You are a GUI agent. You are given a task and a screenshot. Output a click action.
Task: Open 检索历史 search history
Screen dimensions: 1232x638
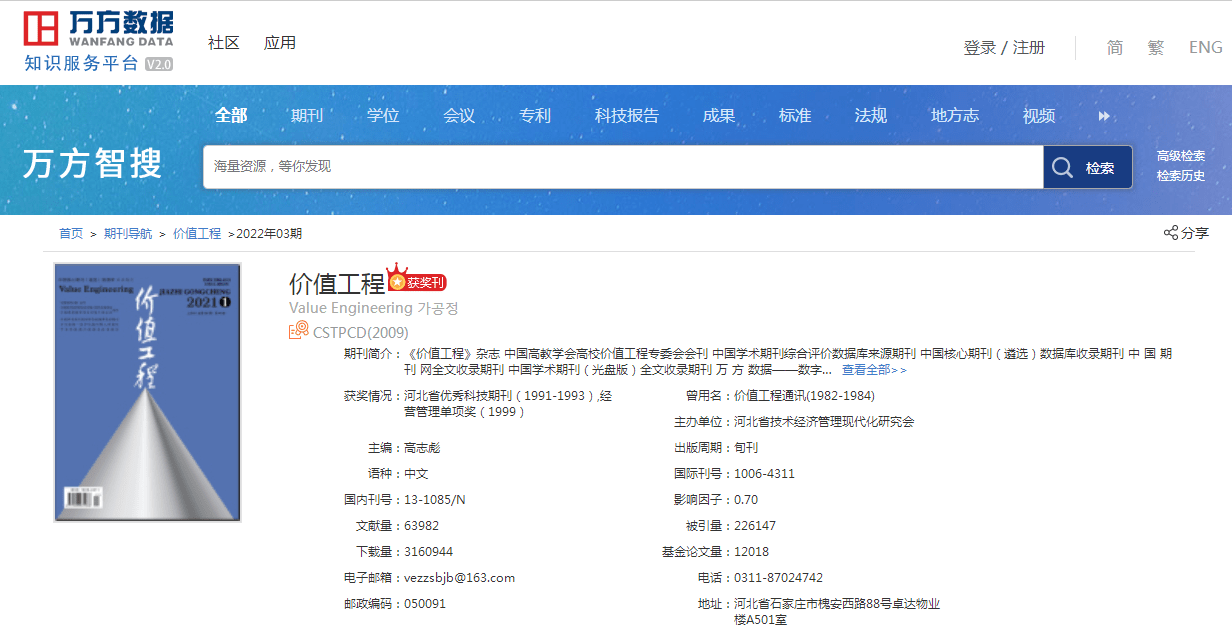(1181, 176)
